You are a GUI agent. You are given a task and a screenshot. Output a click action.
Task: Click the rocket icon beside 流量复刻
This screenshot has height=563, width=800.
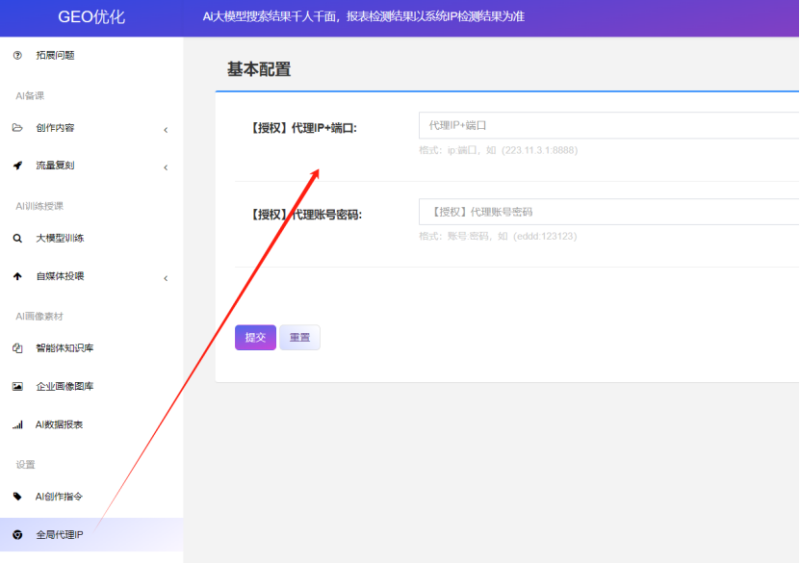tap(17, 165)
